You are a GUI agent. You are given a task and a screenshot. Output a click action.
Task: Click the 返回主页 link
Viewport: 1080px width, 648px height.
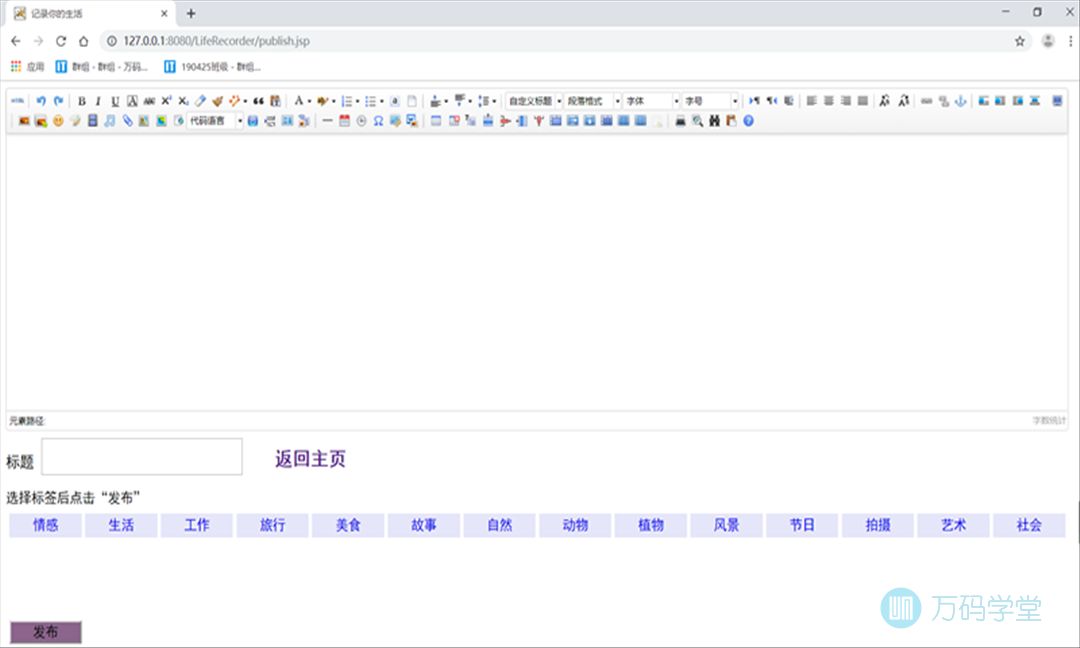[x=311, y=459]
